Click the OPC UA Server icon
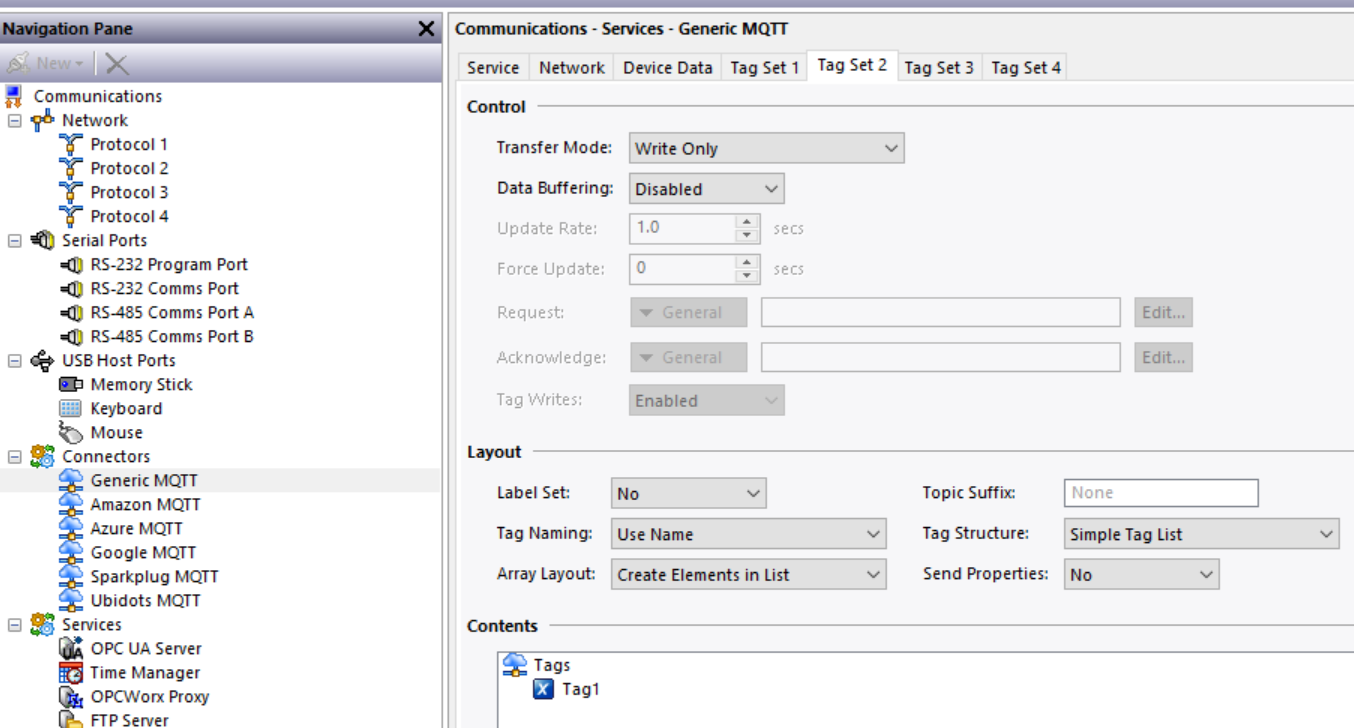This screenshot has height=728, width=1354. click(x=71, y=648)
